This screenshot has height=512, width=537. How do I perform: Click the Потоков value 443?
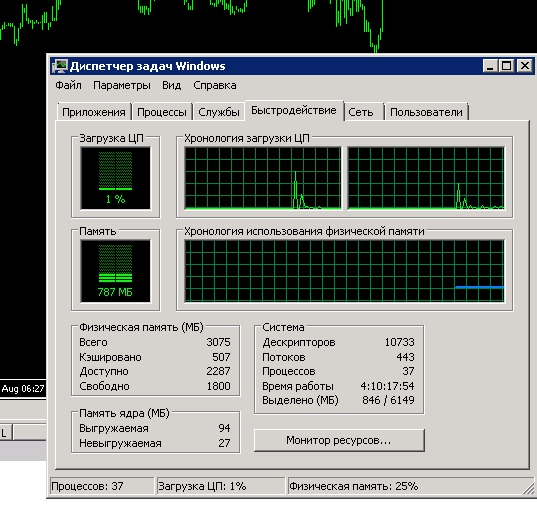click(405, 357)
